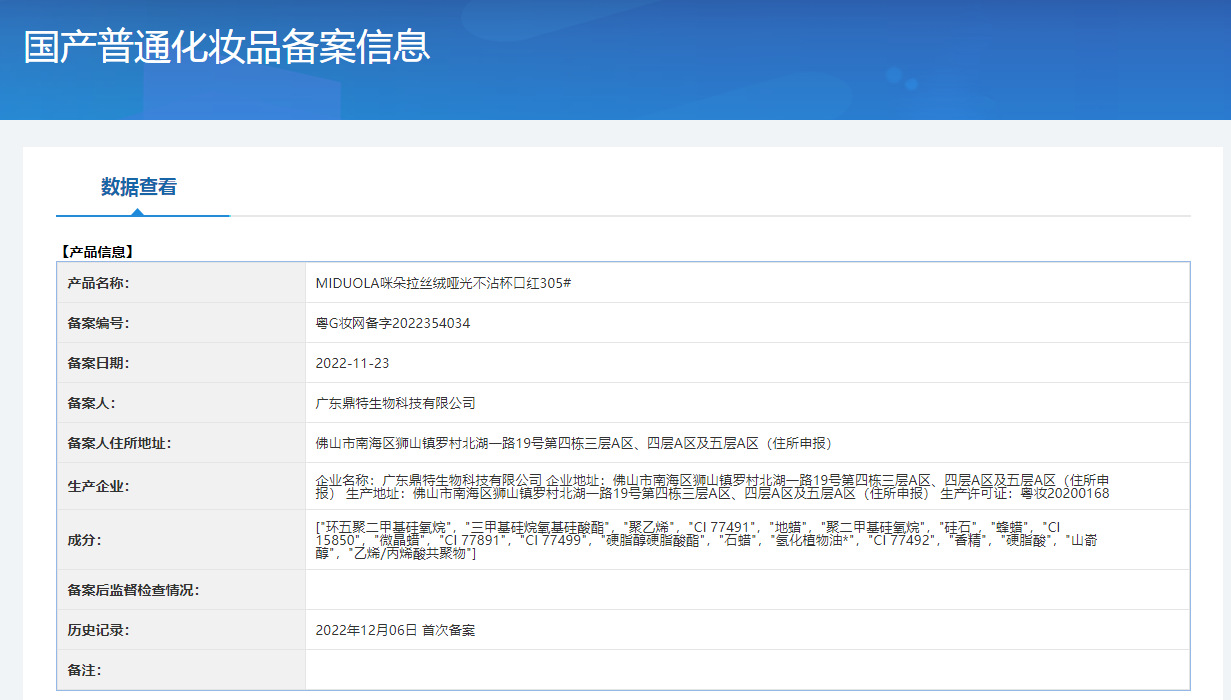Select the 生产企业 details text

coord(713,487)
